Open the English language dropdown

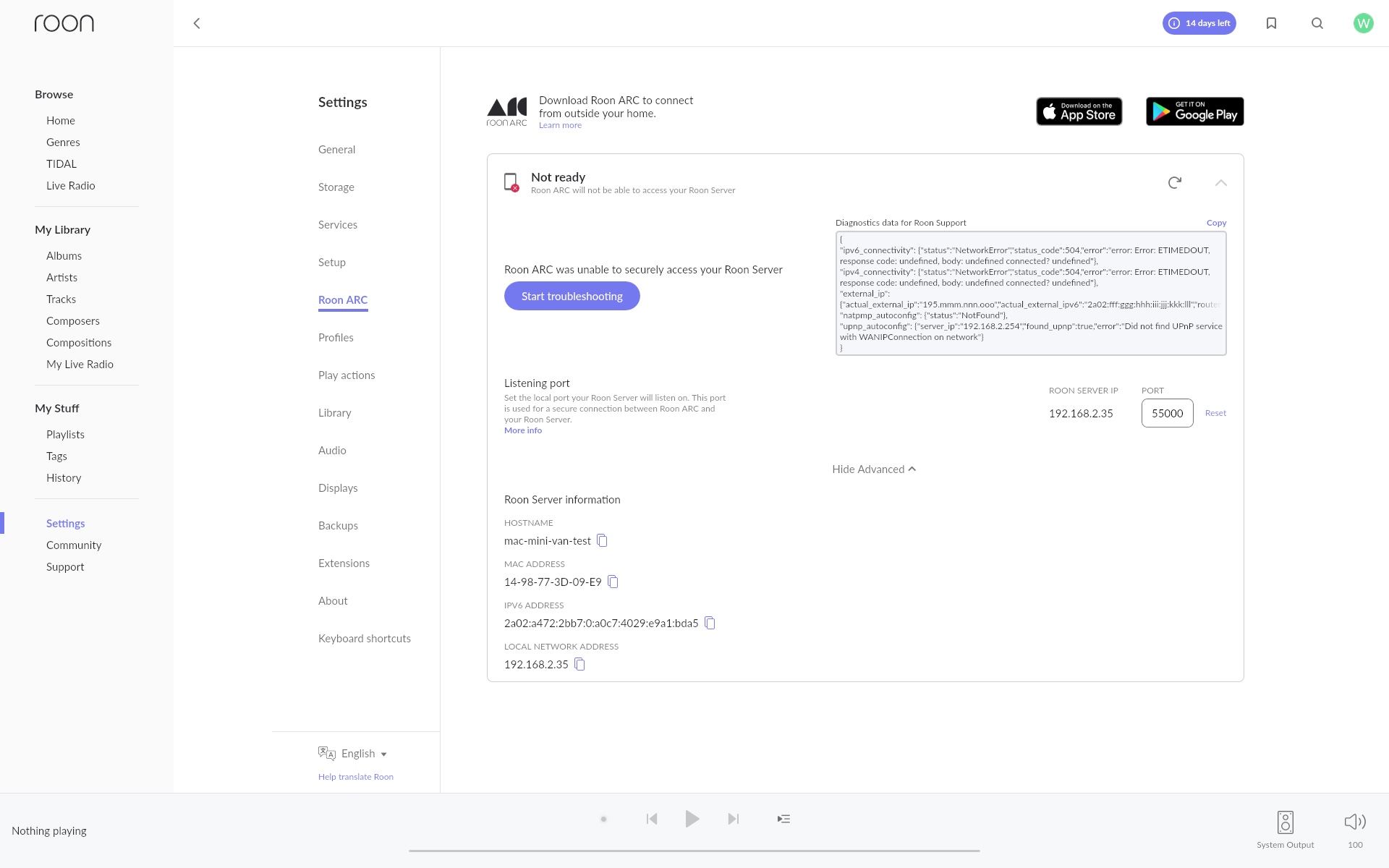[x=353, y=754]
